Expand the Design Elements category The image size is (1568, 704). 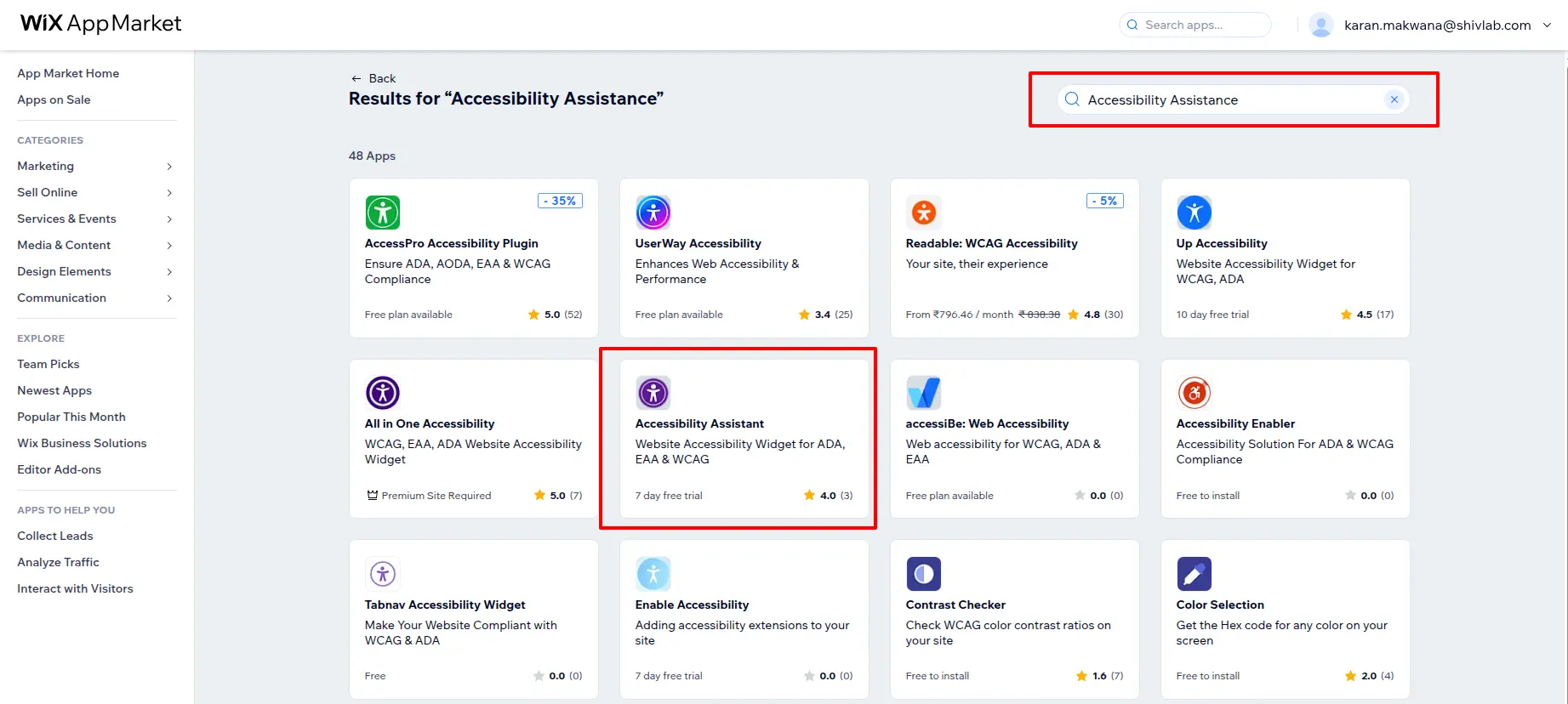click(169, 272)
